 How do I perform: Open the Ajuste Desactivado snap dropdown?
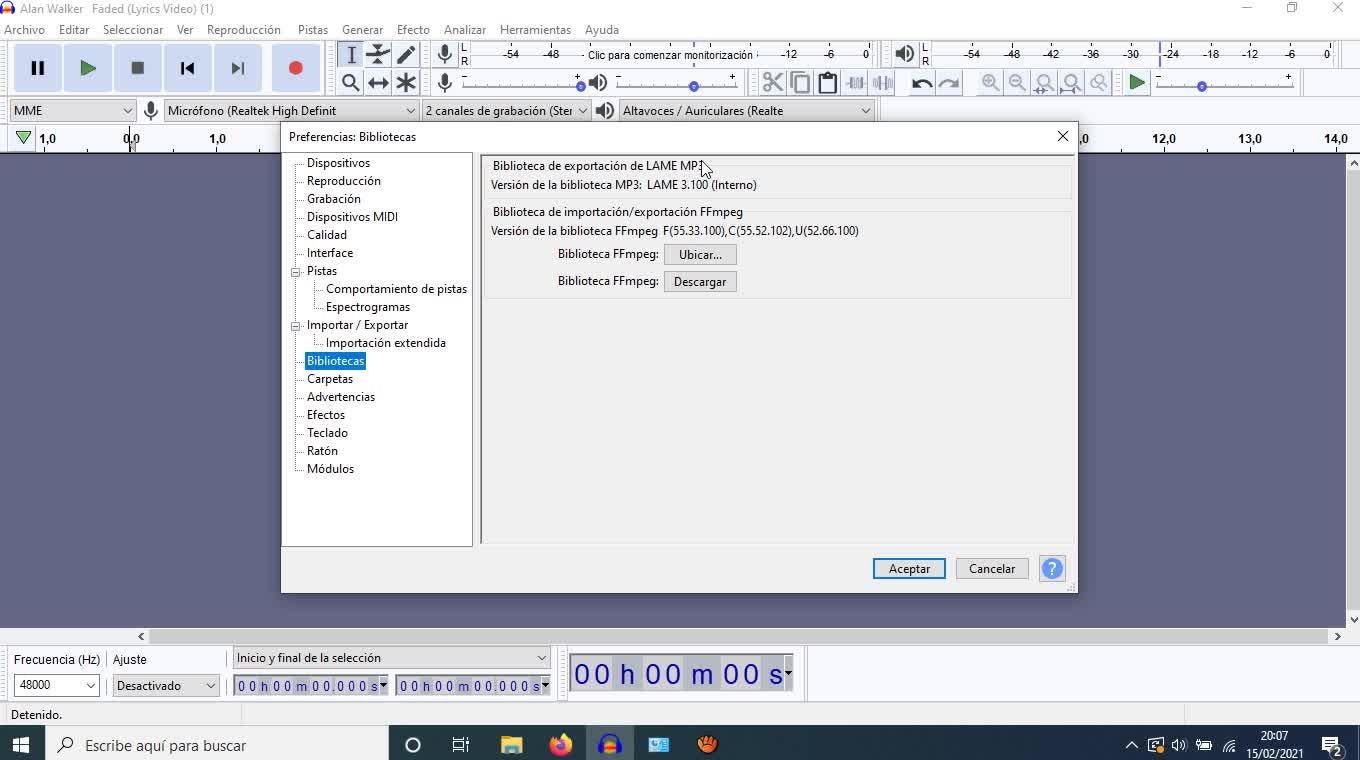pyautogui.click(x=165, y=685)
